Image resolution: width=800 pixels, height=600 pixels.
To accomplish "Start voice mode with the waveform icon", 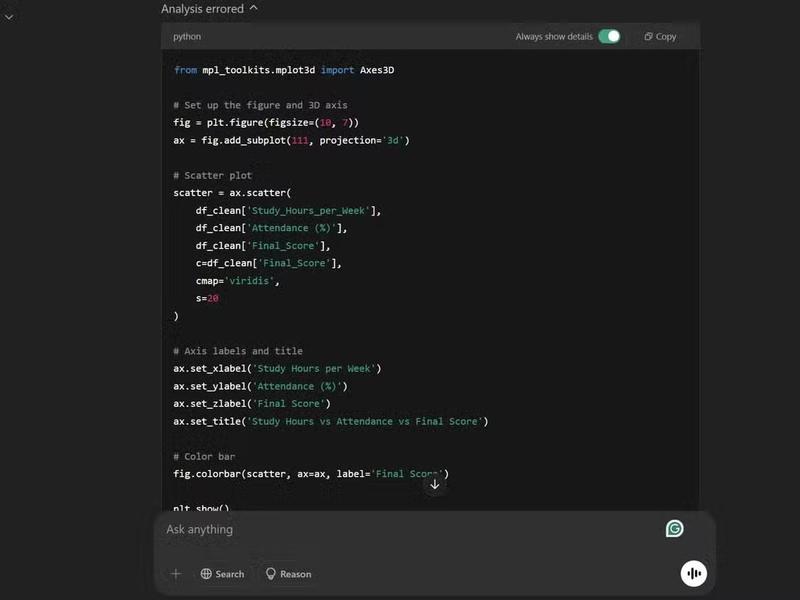I will click(x=694, y=573).
